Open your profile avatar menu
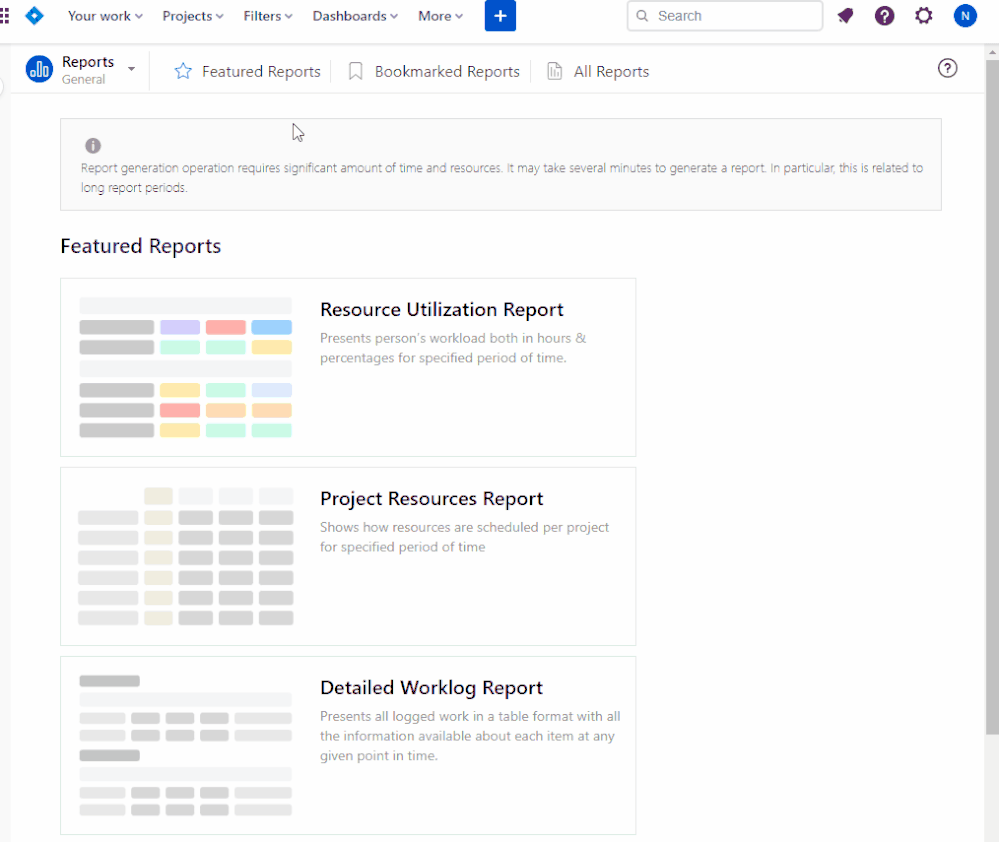 (964, 15)
